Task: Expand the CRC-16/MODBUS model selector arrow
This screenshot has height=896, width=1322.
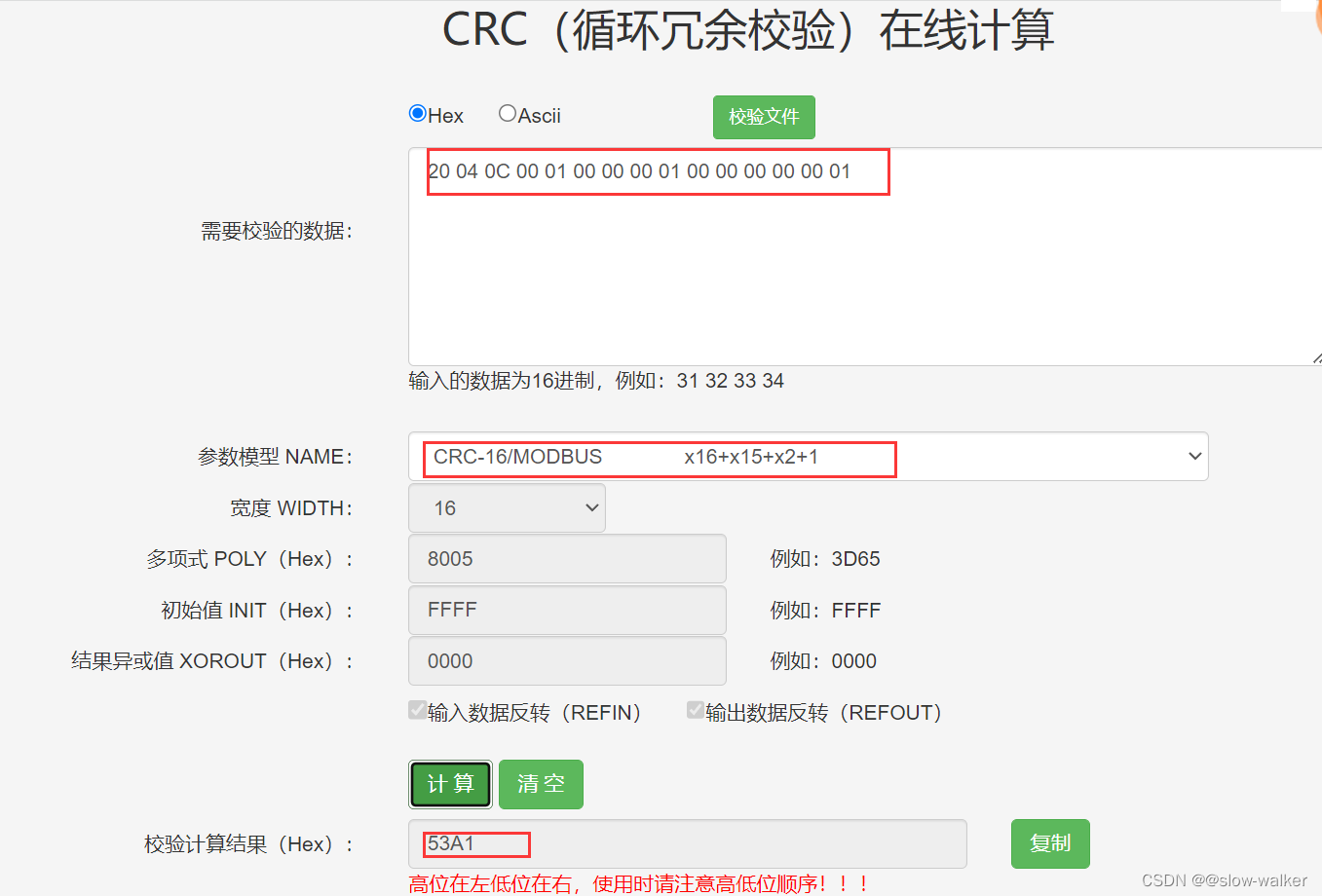Action: [1193, 456]
